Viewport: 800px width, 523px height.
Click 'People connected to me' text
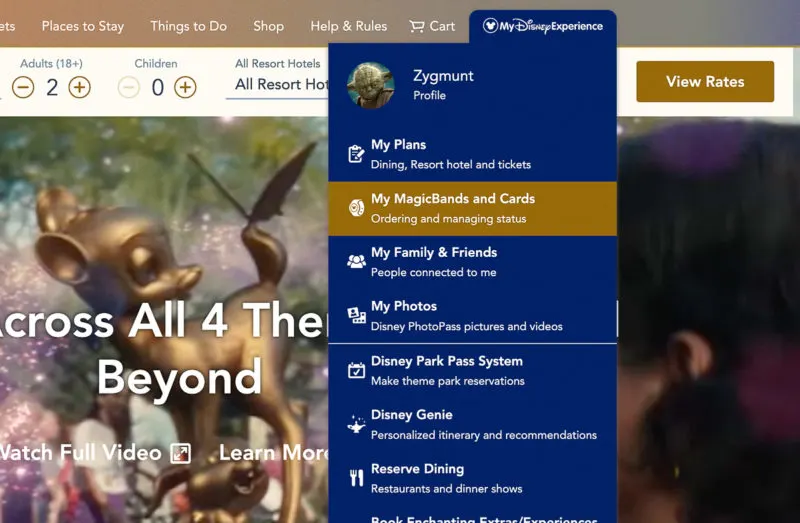[x=434, y=272]
